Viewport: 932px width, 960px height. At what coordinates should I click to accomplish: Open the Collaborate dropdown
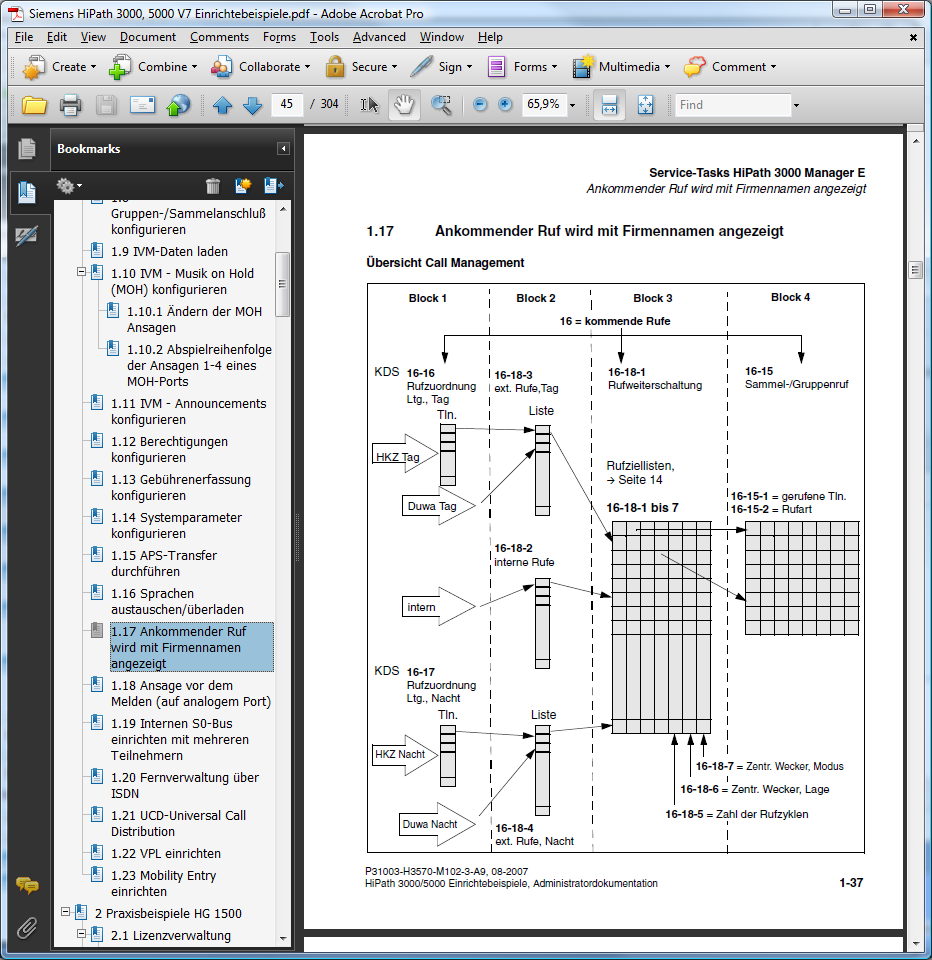coord(261,67)
